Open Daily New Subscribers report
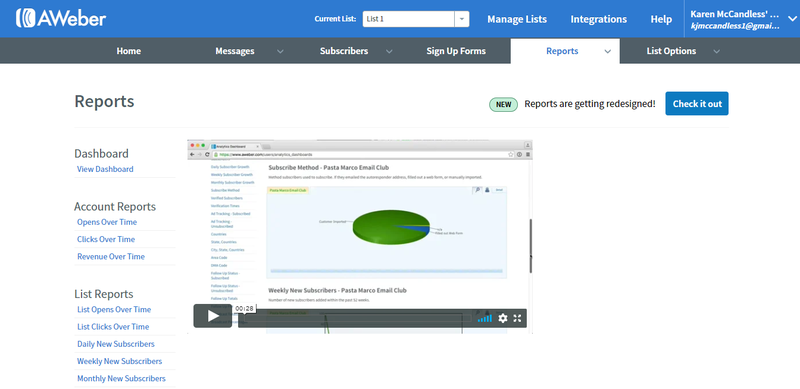This screenshot has height=389, width=800. pos(116,344)
